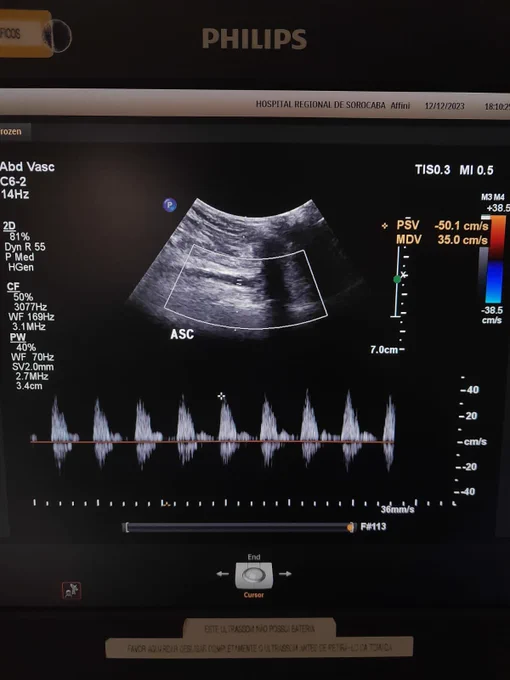510x680 pixels.
Task: Click the PW settings heading
Action: click(x=18, y=337)
